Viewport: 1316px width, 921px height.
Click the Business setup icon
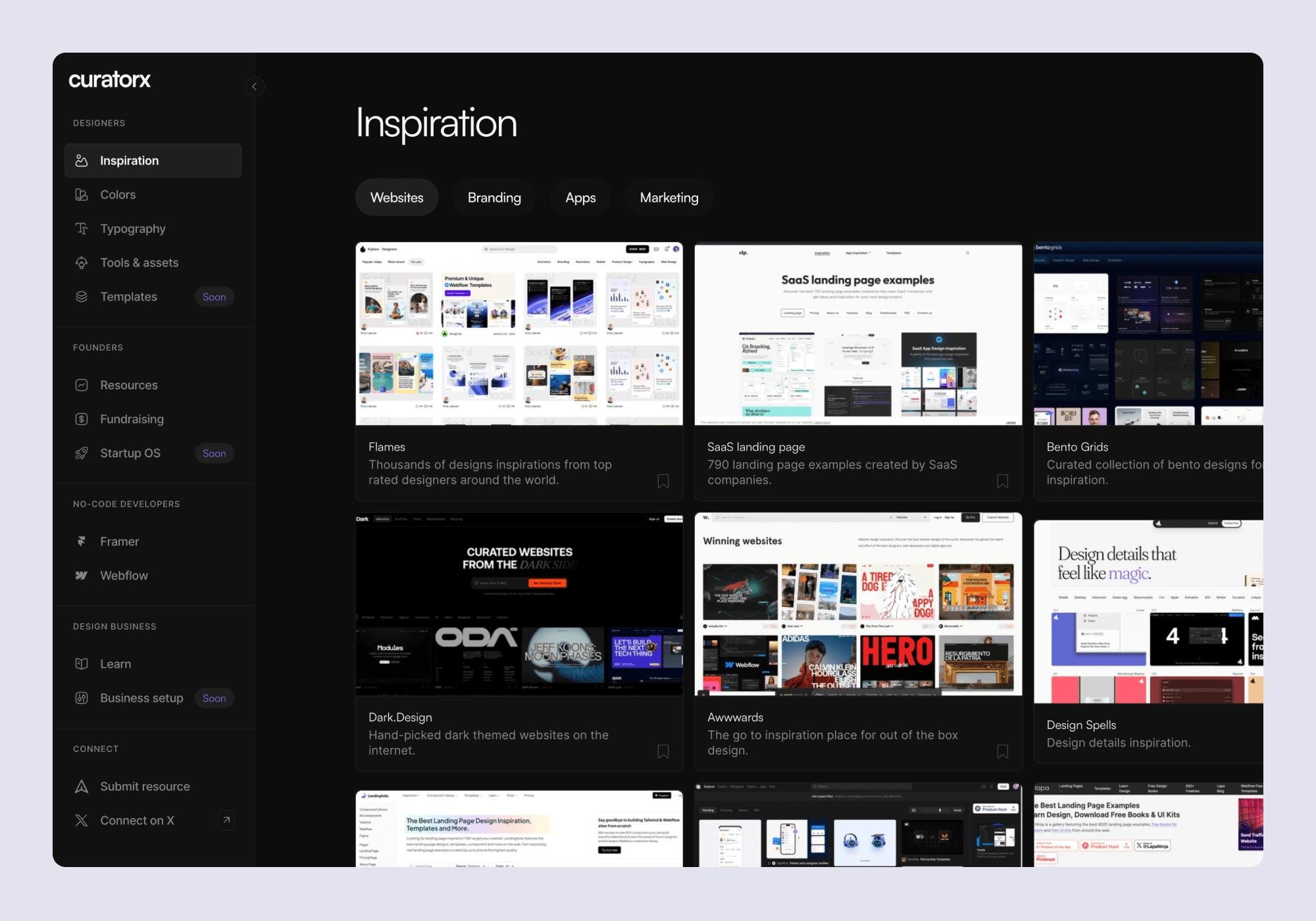pyautogui.click(x=82, y=698)
